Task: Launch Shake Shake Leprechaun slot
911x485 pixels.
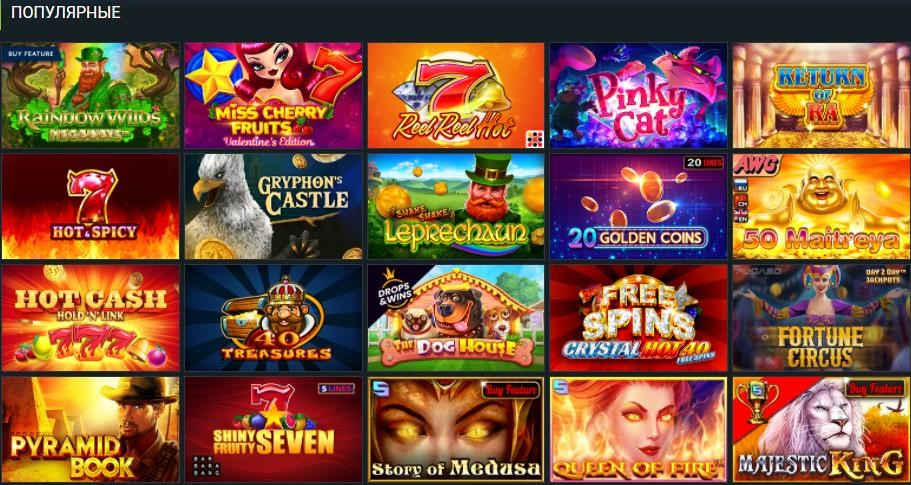Action: 456,206
